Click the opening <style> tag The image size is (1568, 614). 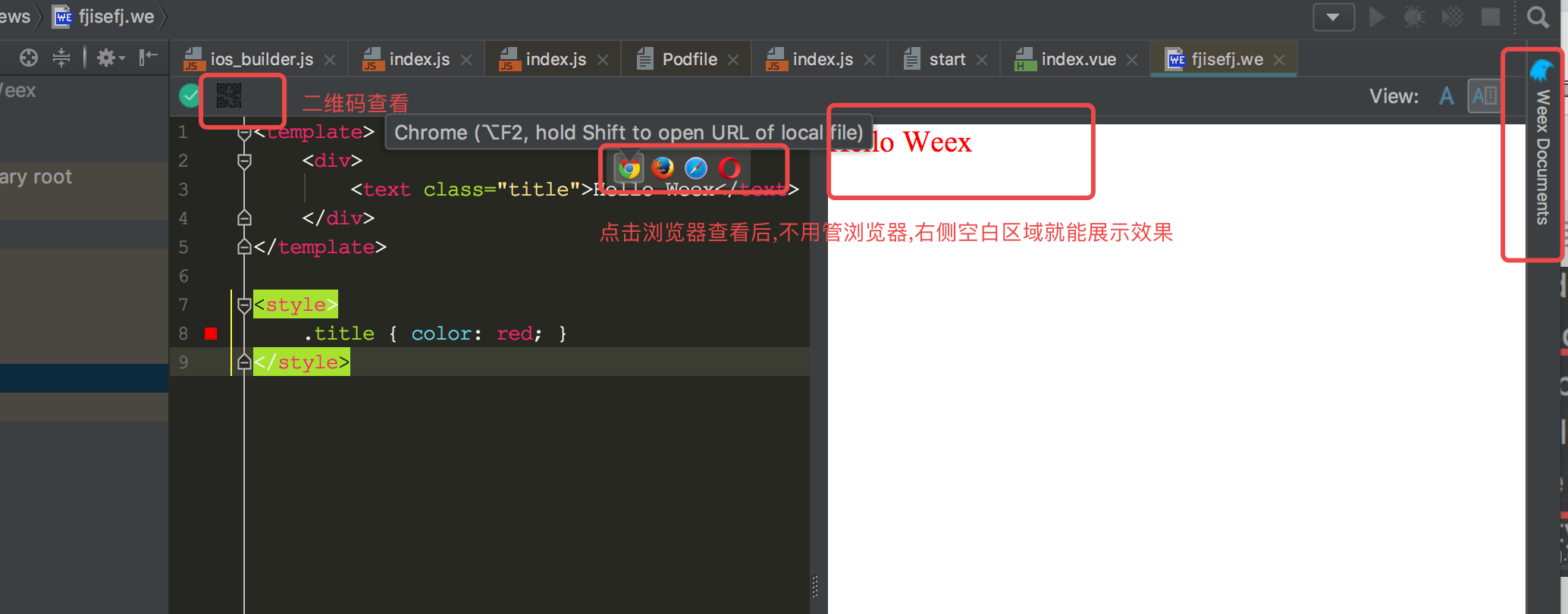point(296,305)
